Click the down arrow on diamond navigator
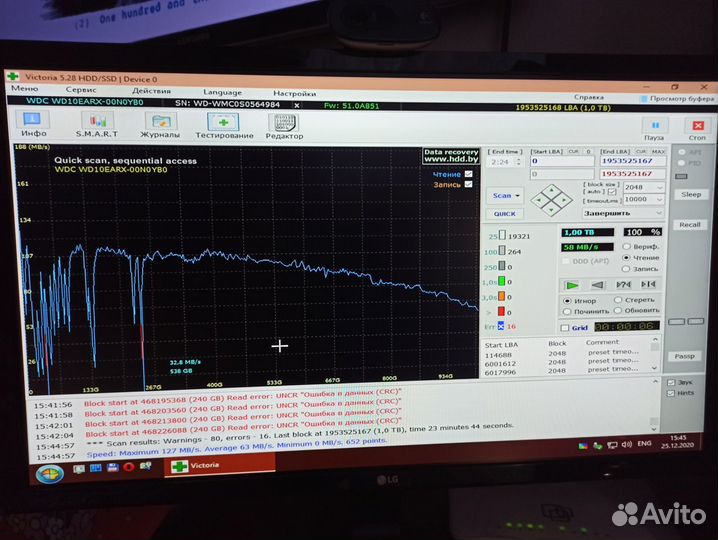Image resolution: width=718 pixels, height=540 pixels. click(x=552, y=210)
